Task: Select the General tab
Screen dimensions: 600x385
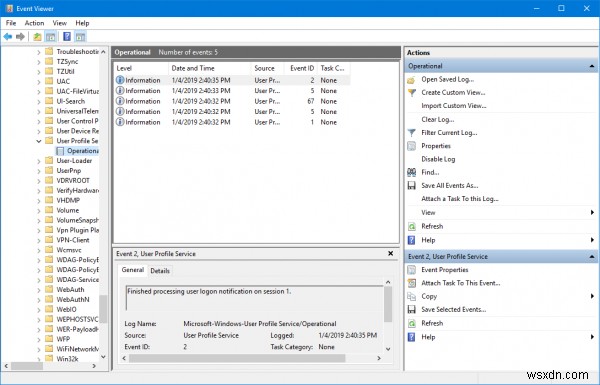Action: 133,270
